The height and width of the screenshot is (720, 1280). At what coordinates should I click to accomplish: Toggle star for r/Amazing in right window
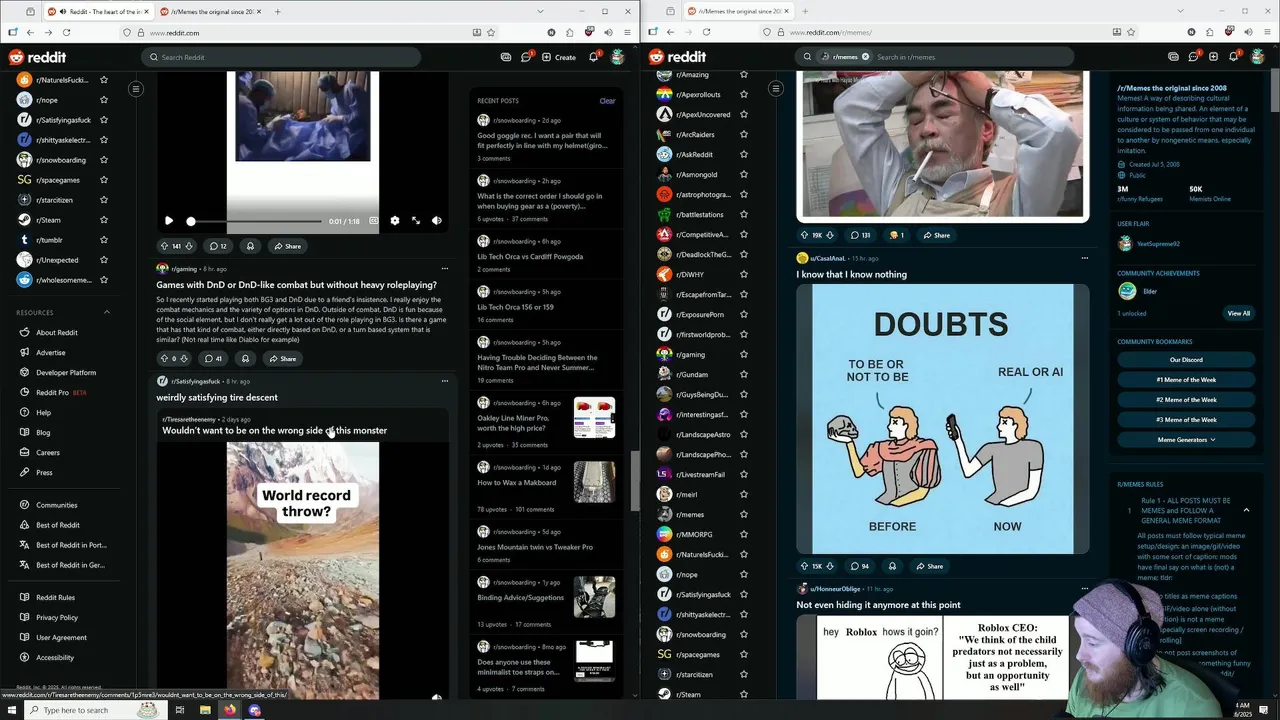(x=743, y=75)
